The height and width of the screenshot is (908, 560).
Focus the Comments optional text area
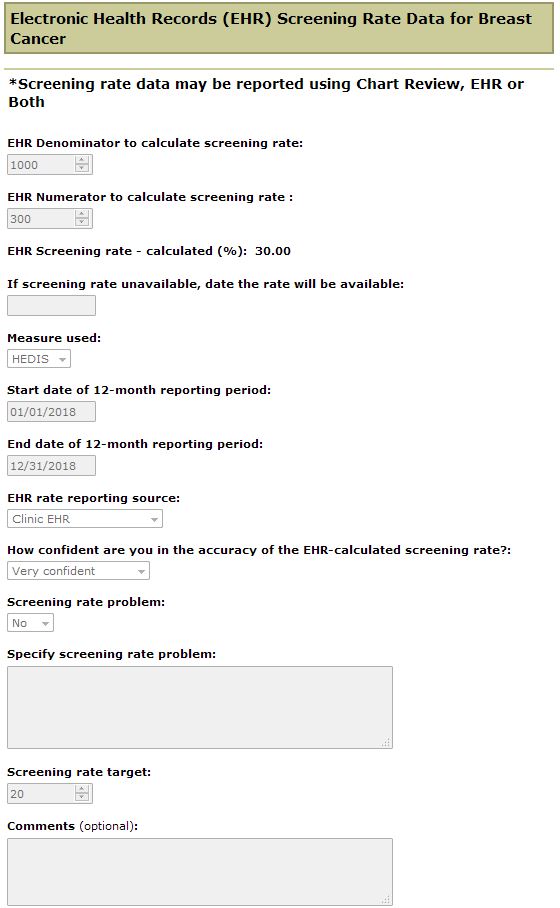pyautogui.click(x=200, y=872)
